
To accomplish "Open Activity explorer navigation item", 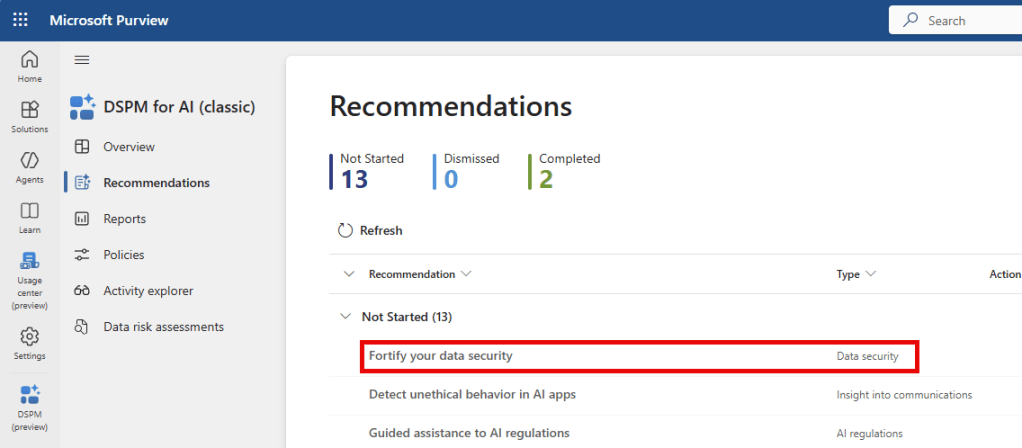I will [x=148, y=291].
